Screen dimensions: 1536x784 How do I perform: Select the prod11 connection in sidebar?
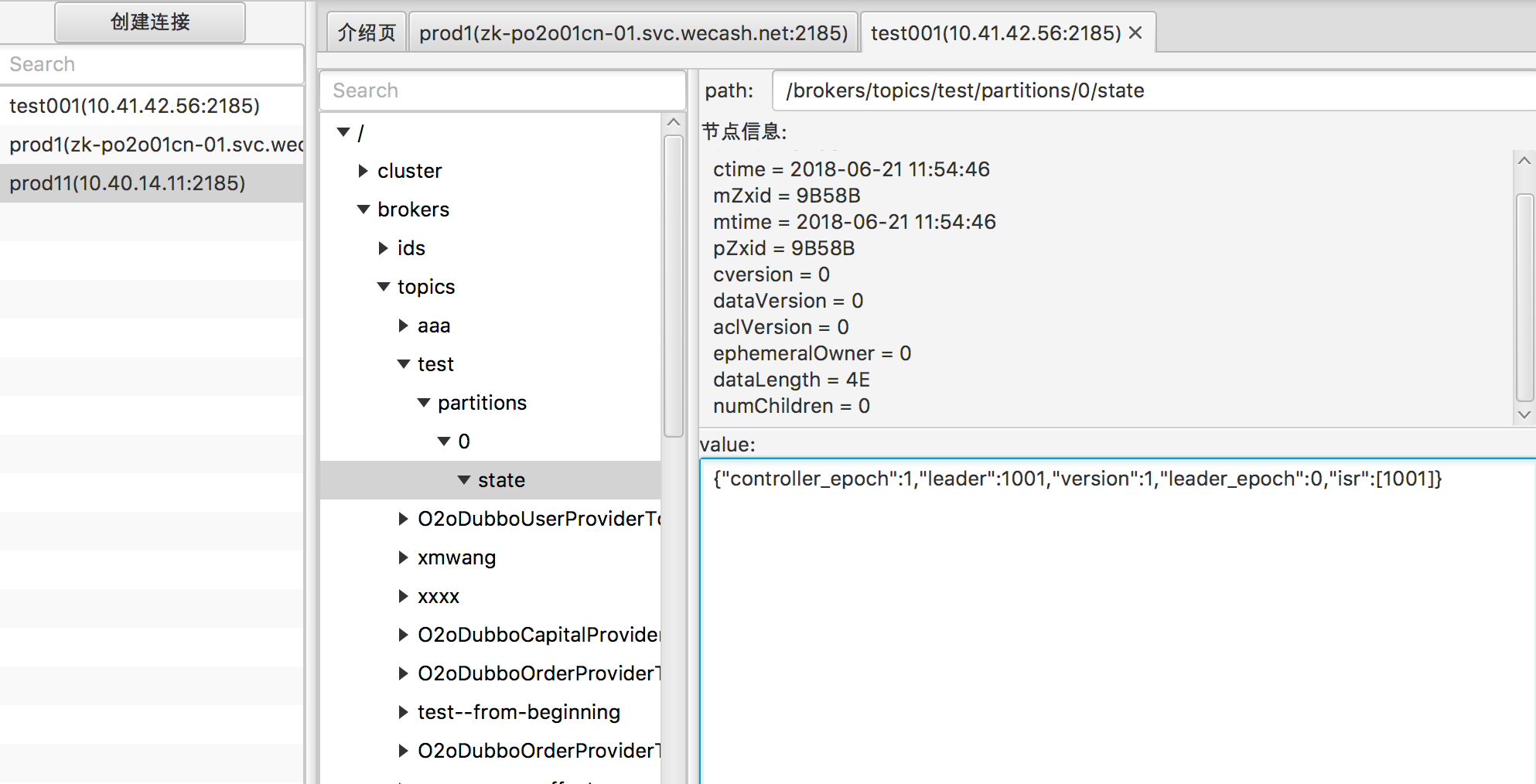(x=129, y=183)
